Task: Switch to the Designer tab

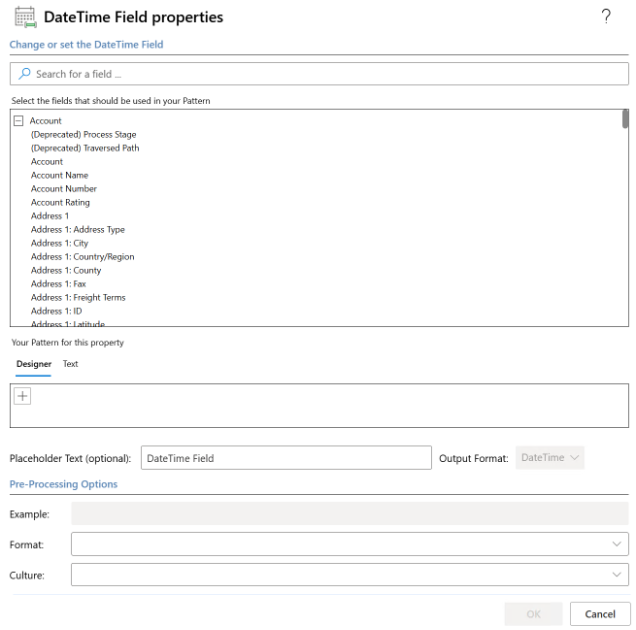Action: [34, 364]
